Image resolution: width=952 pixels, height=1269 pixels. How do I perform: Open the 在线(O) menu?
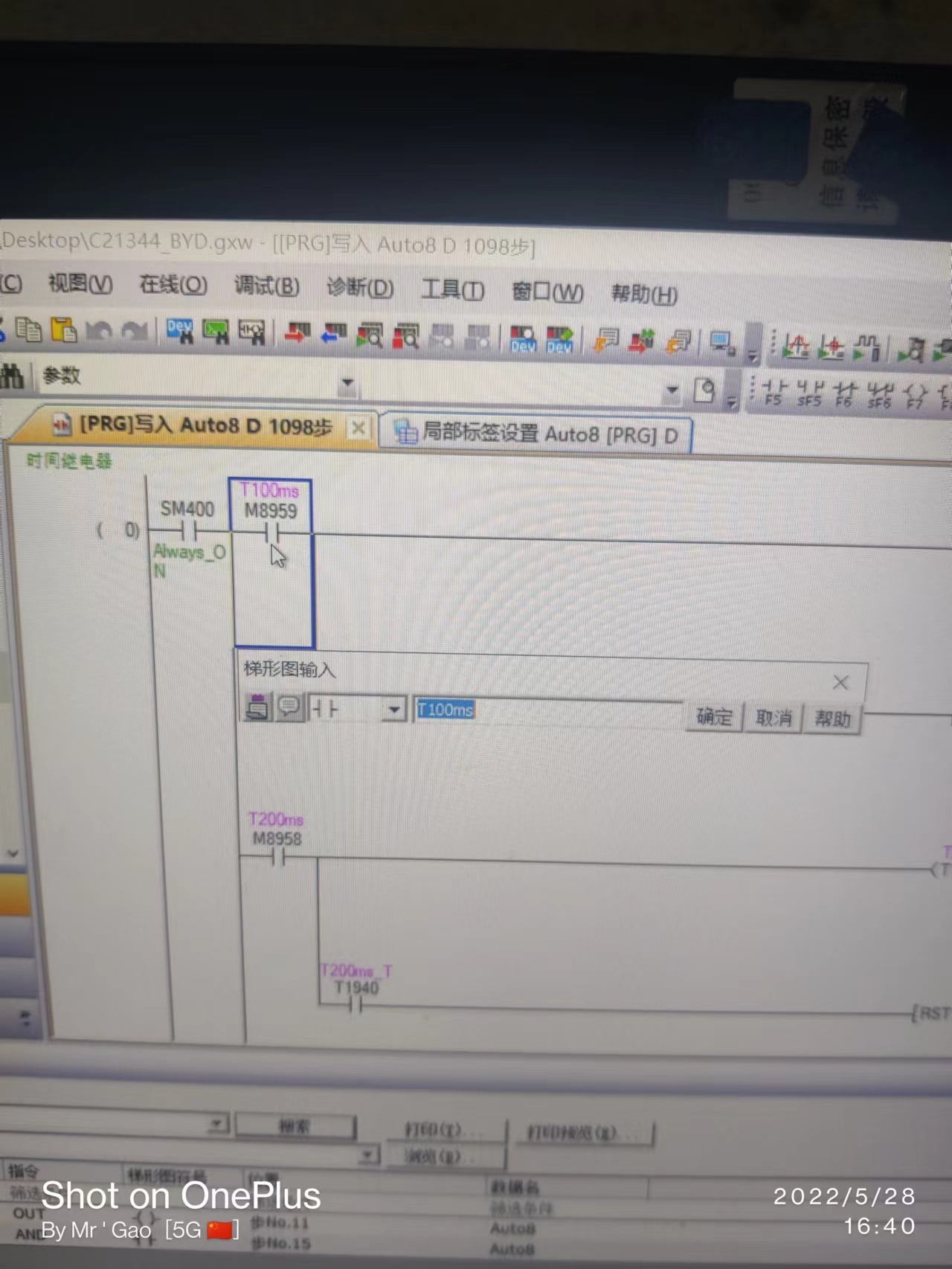(173, 285)
